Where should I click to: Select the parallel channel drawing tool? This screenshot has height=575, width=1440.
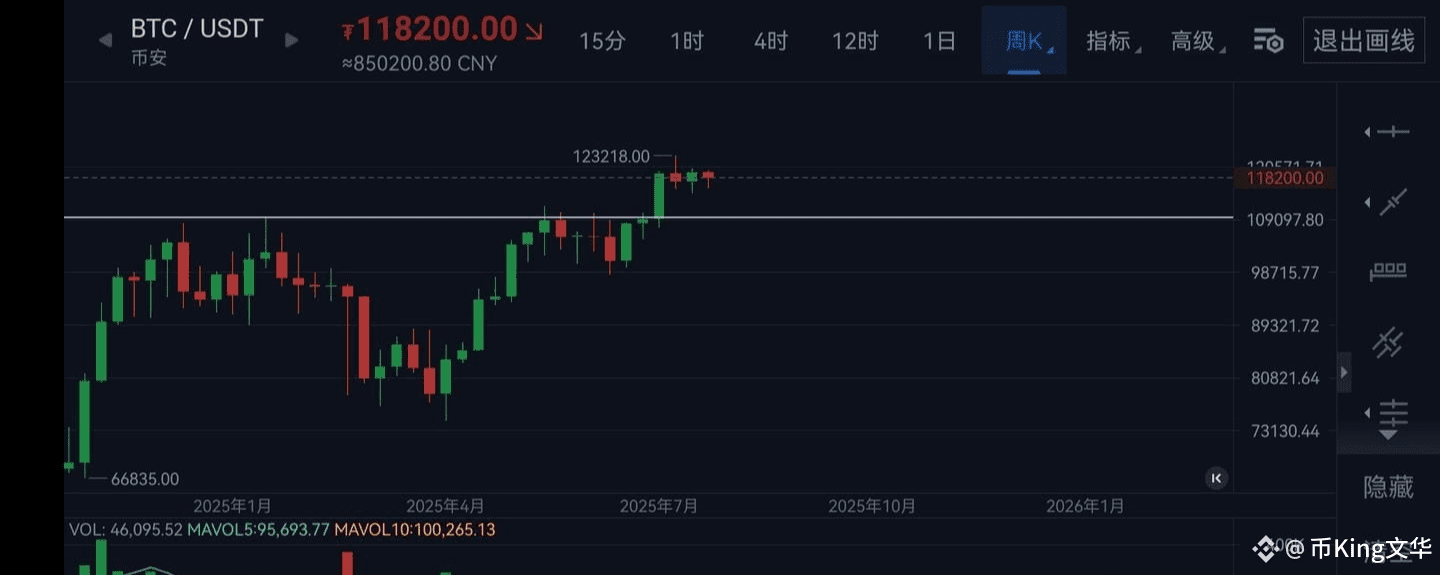[1388, 343]
